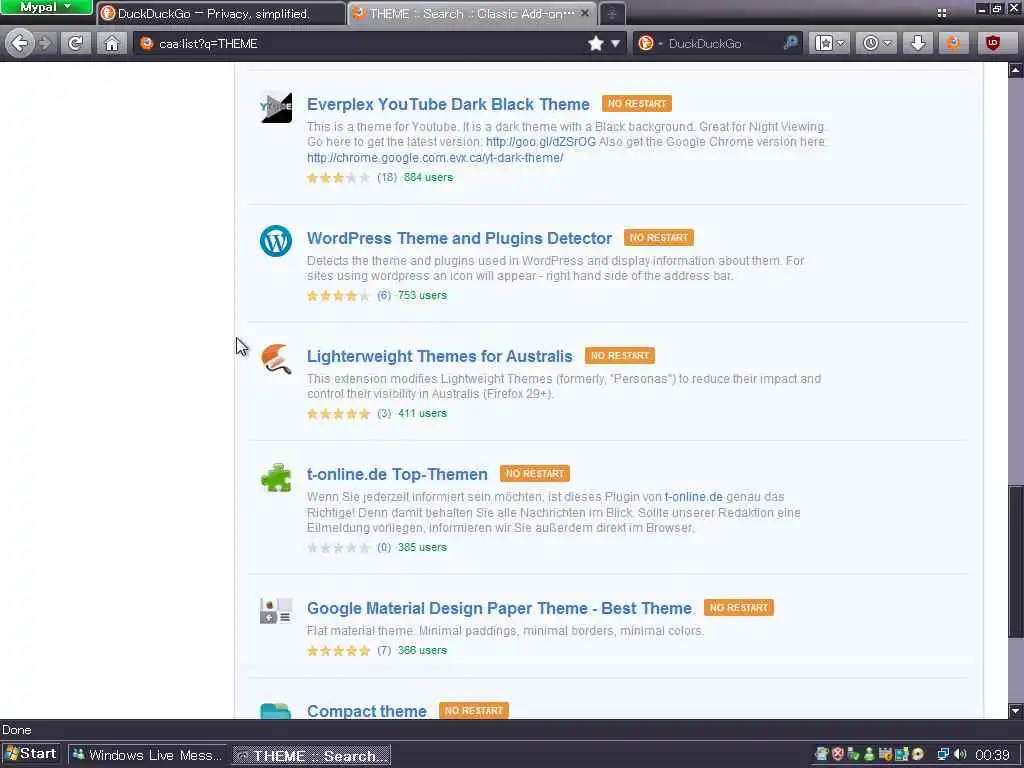Viewport: 1024px width, 768px height.
Task: Open the chrome.google.com yt-dark-theme link
Action: click(435, 157)
